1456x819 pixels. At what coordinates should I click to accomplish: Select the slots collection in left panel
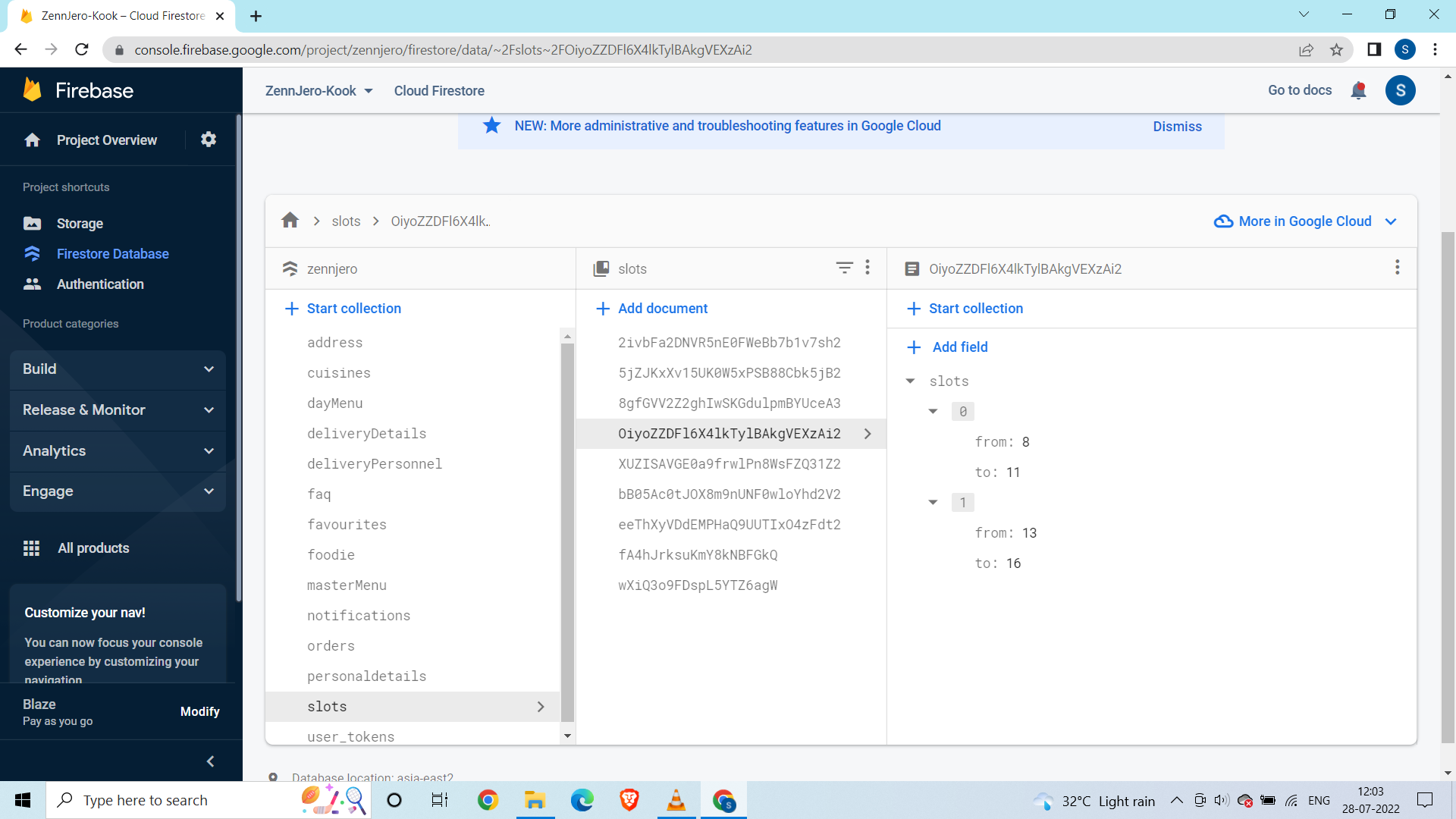(327, 706)
